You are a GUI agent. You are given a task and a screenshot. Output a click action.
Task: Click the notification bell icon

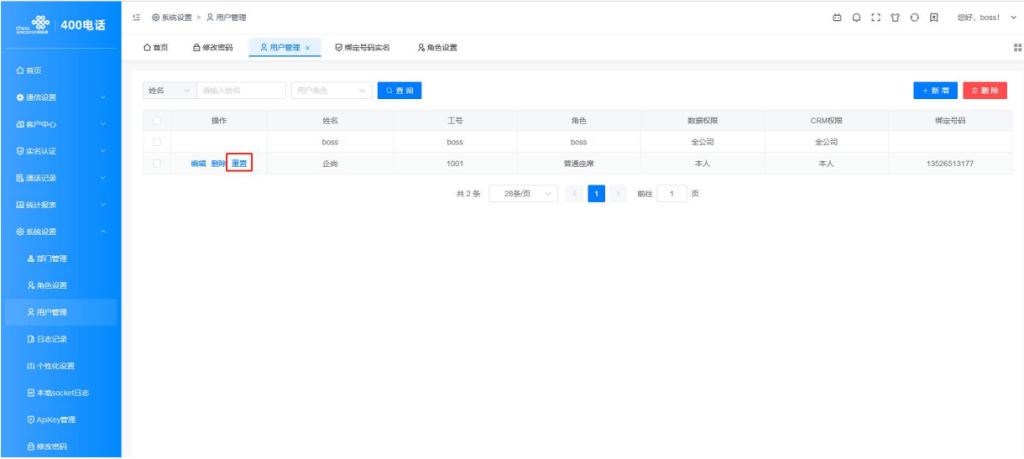pos(856,18)
